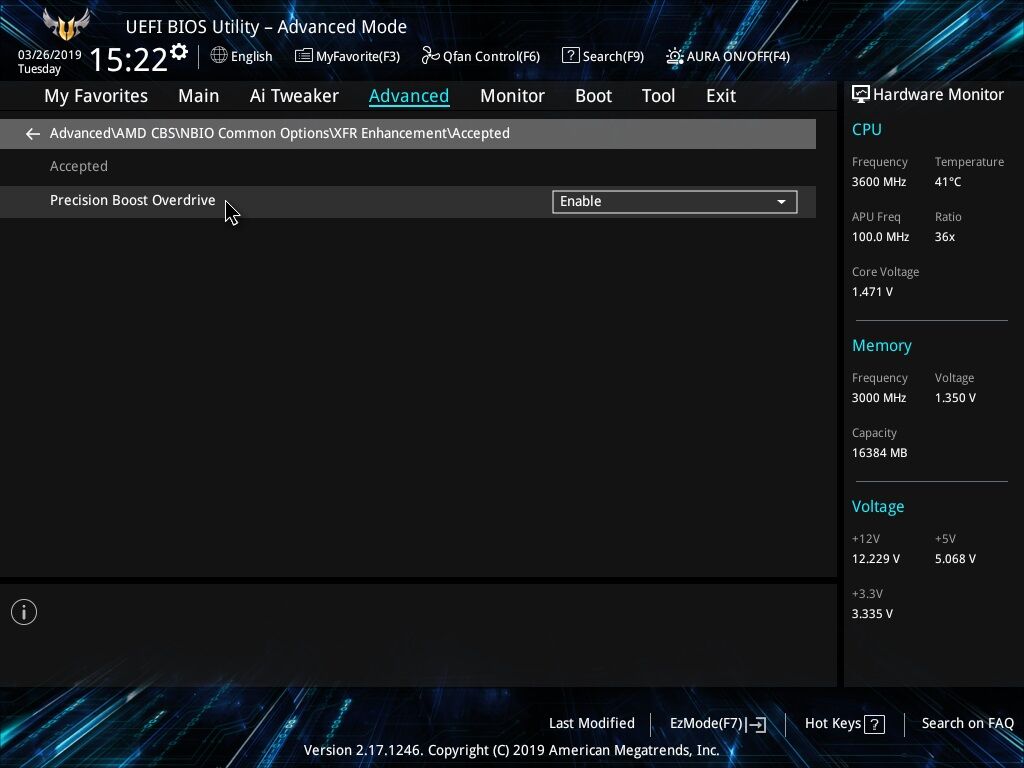1024x768 pixels.
Task: Click the +12V value 12.229 V
Action: click(x=876, y=559)
